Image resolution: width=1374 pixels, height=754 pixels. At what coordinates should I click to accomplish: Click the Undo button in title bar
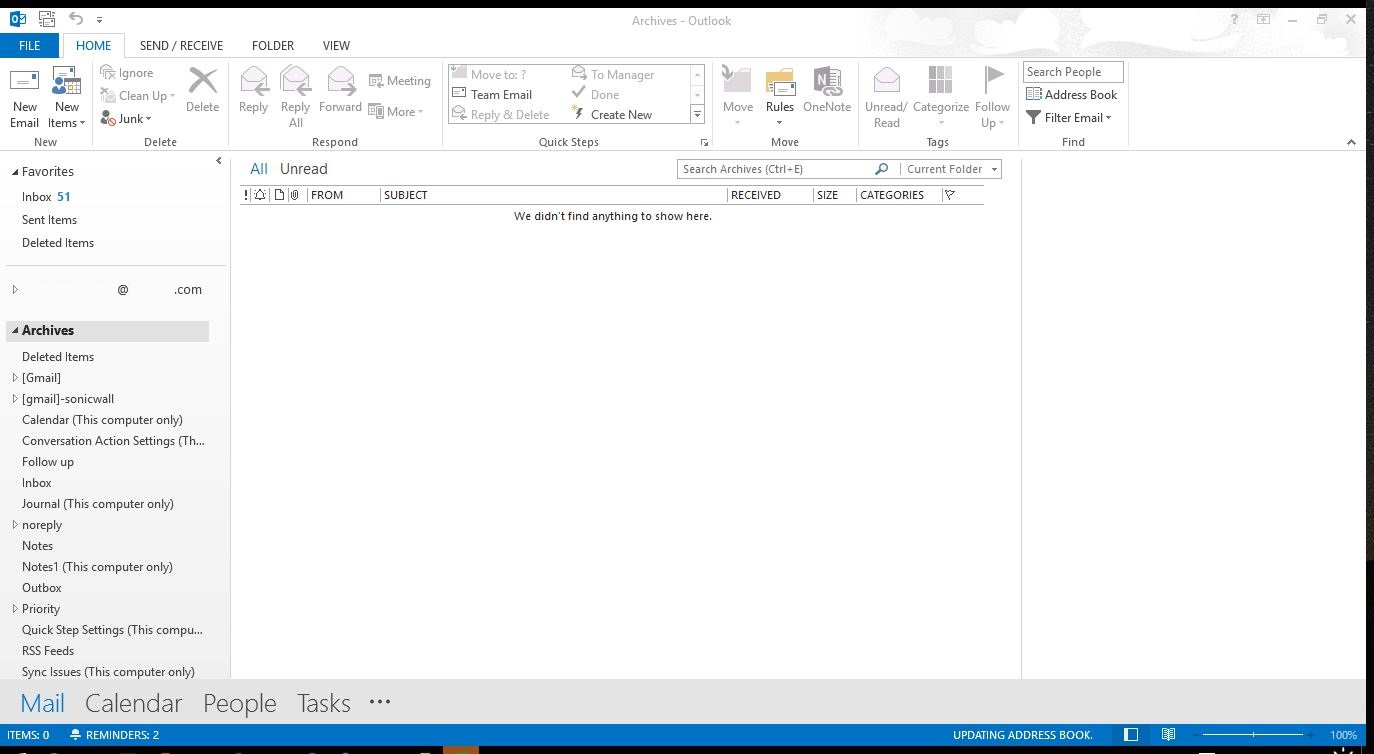click(x=76, y=19)
